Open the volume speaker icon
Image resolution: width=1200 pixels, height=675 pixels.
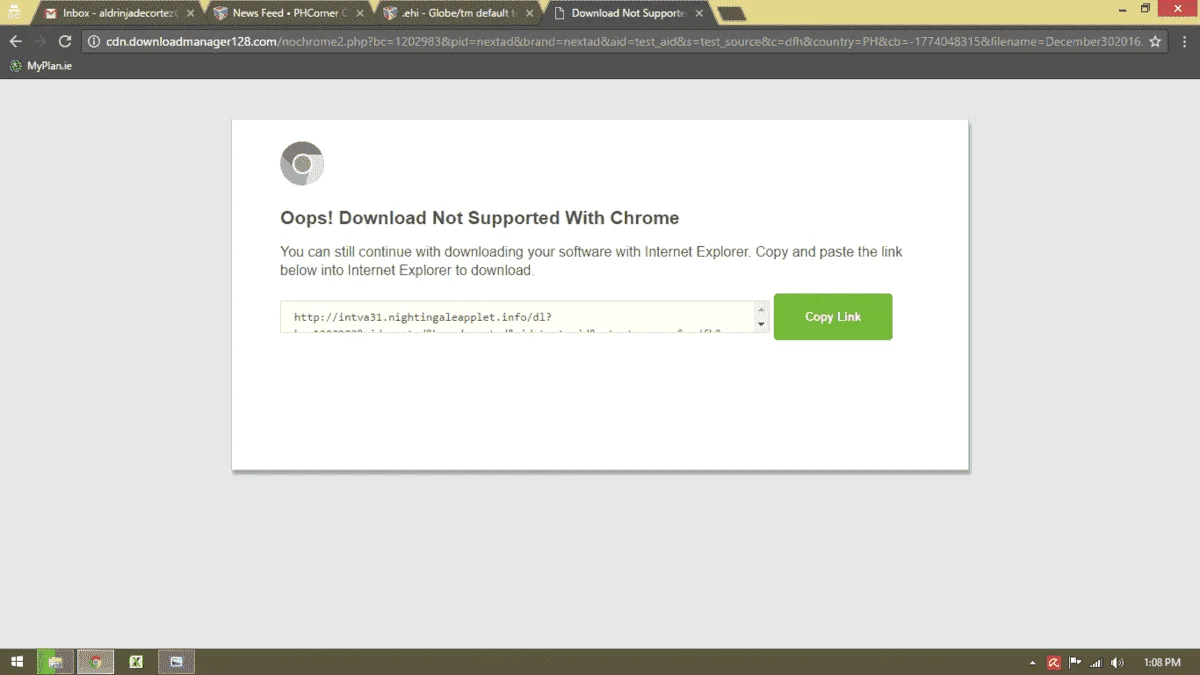coord(1117,662)
